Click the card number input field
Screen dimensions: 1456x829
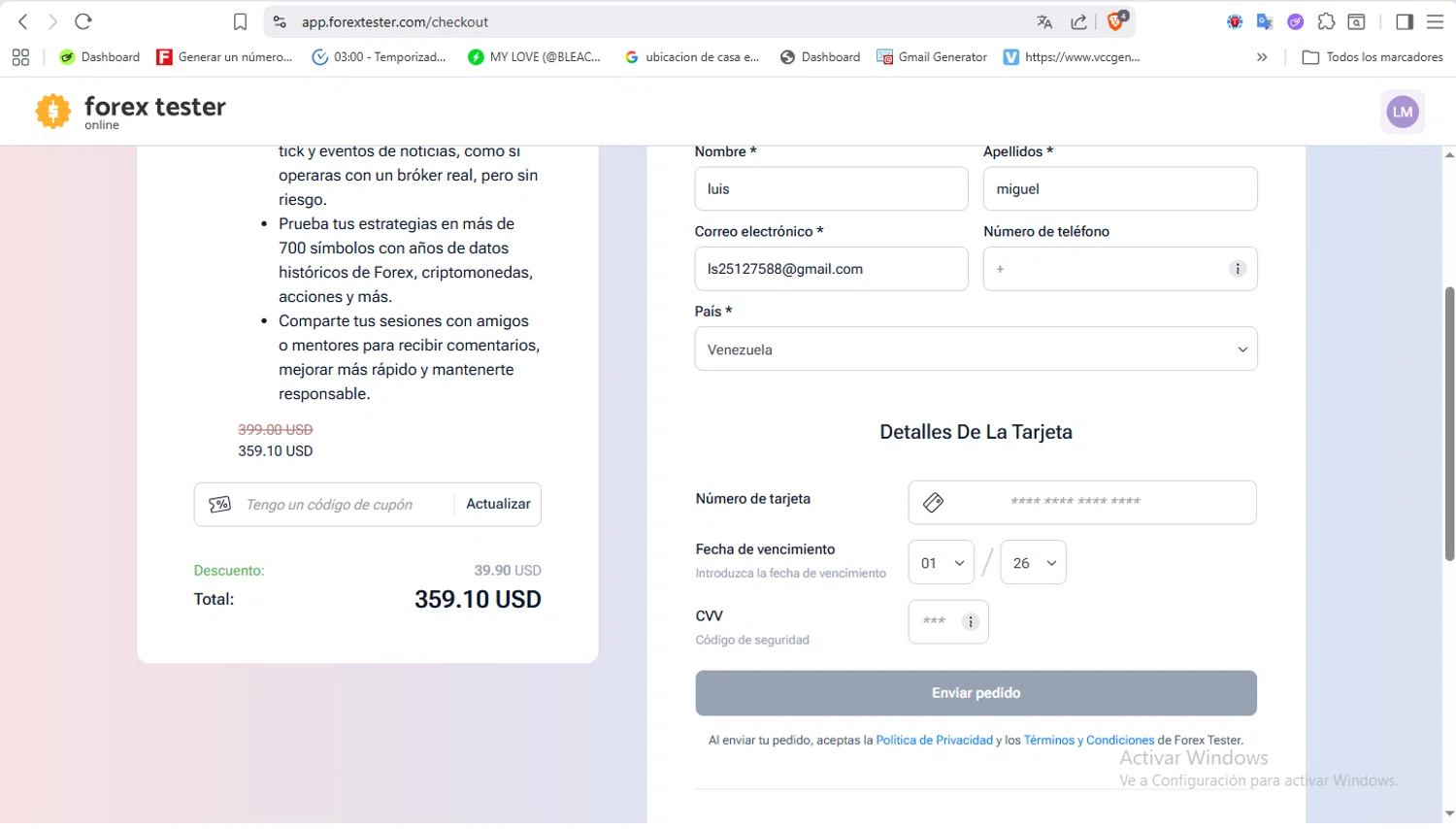[1082, 502]
